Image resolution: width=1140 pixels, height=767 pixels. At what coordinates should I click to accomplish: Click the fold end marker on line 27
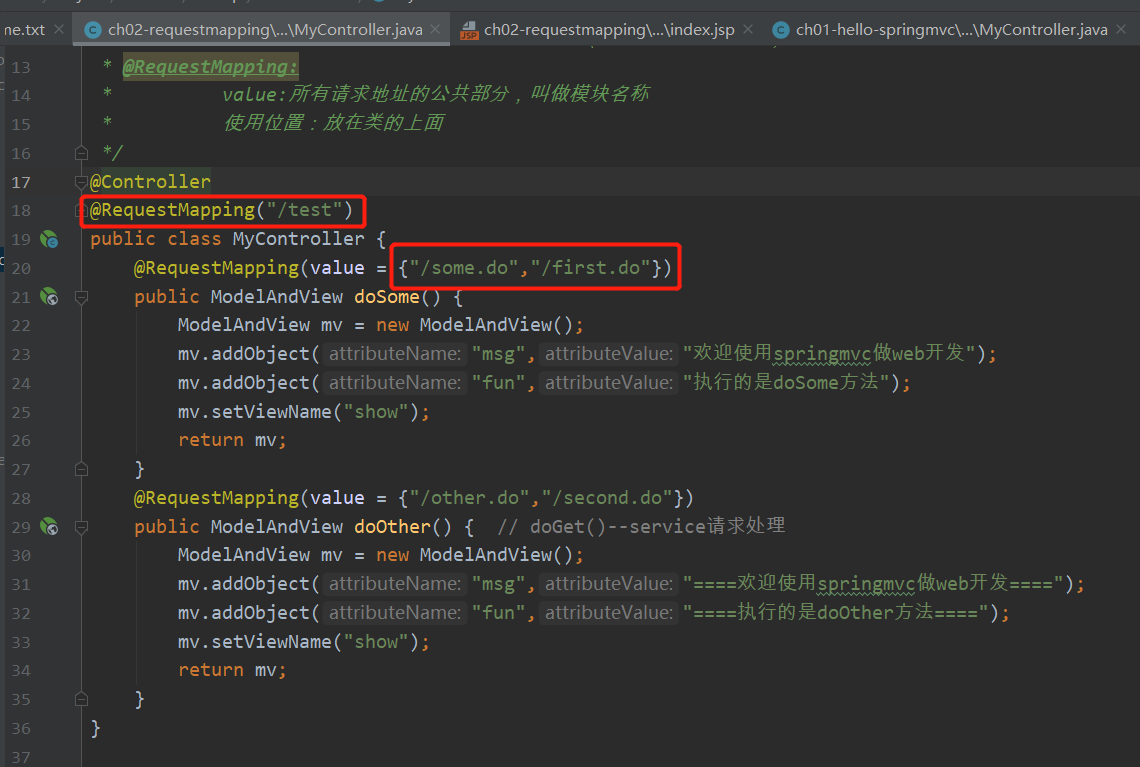coord(81,470)
